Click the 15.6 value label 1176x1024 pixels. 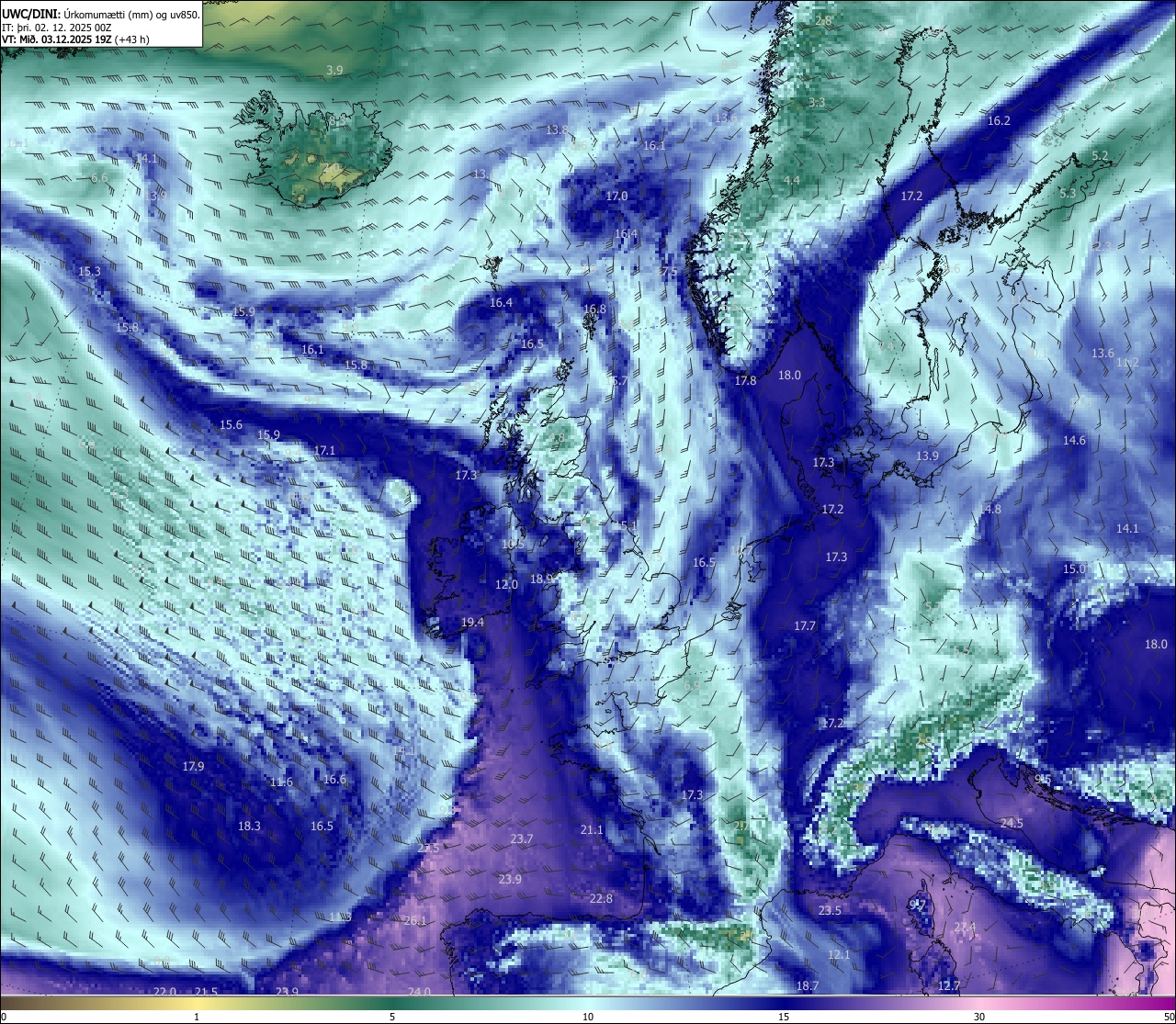point(231,424)
